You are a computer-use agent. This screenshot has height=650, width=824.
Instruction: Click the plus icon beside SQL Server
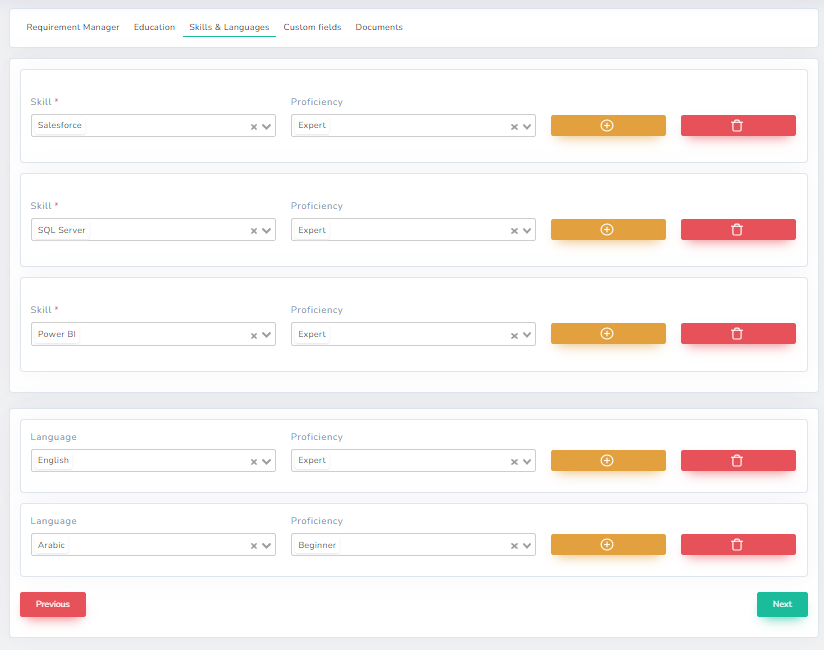[x=607, y=229]
